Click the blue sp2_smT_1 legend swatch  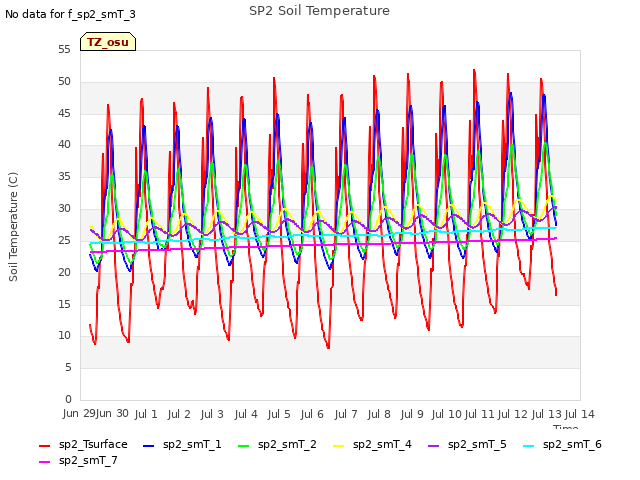(x=149, y=446)
